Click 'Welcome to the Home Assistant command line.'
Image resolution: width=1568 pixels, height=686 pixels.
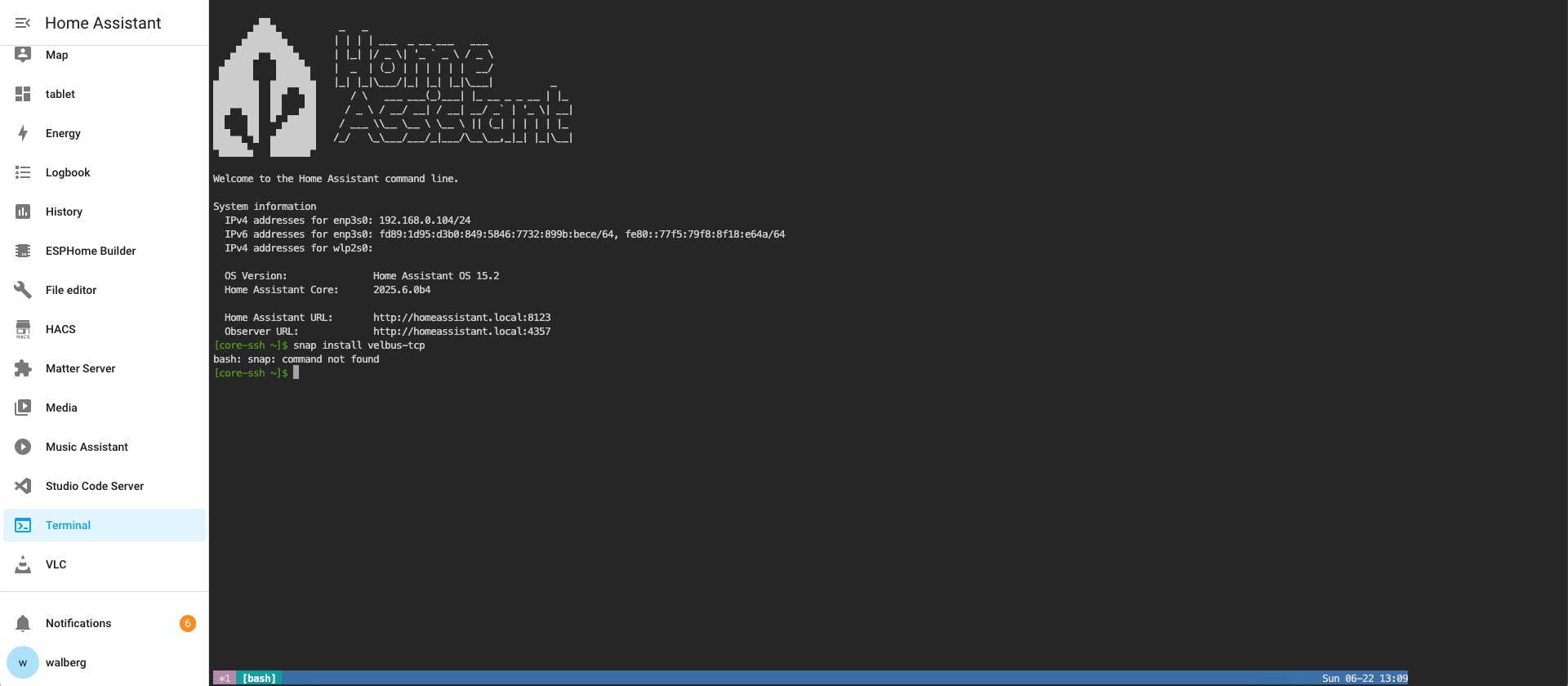tap(336, 178)
